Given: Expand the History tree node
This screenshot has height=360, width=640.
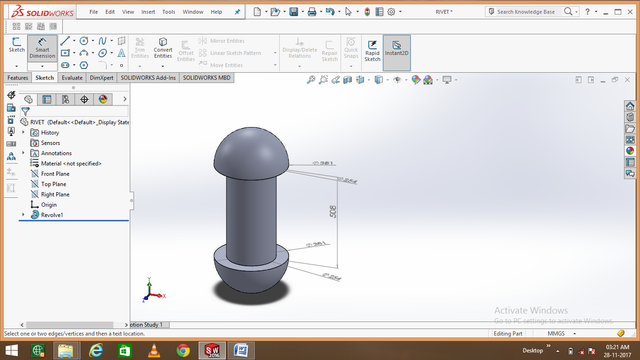Looking at the screenshot, I should coord(23,132).
